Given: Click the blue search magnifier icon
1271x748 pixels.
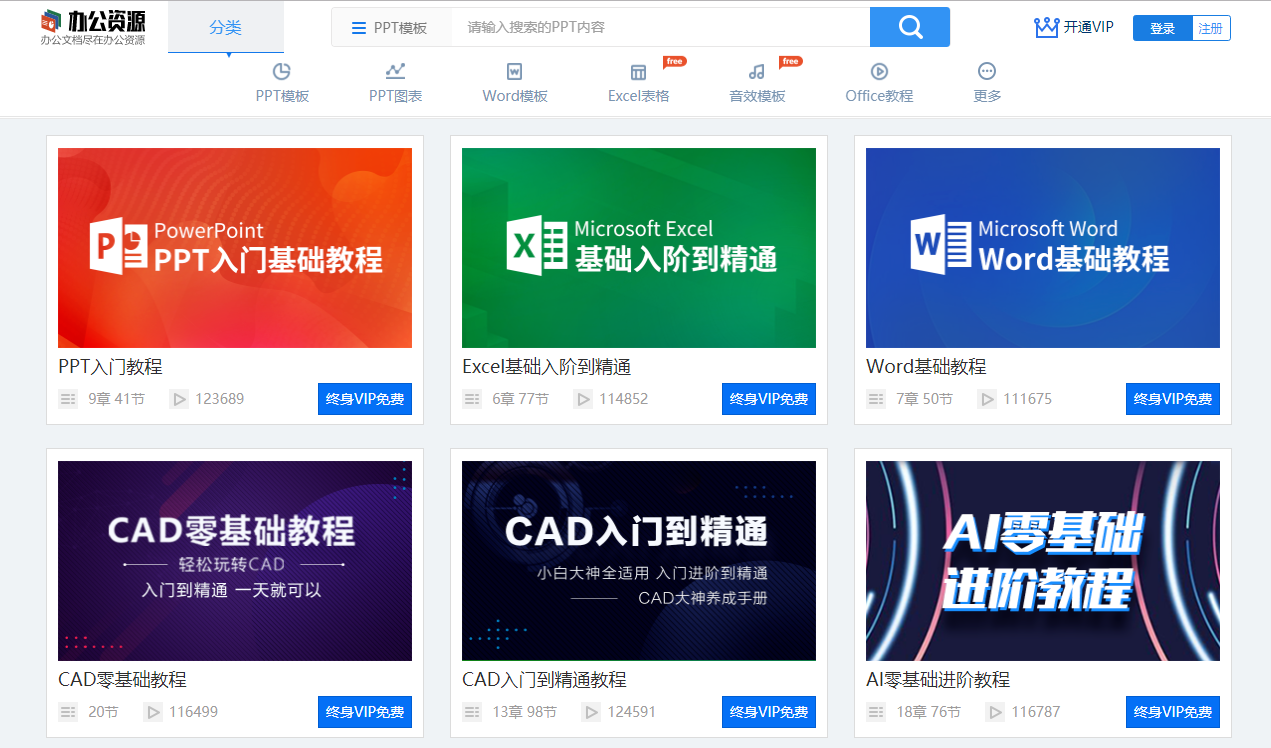Looking at the screenshot, I should 908,26.
